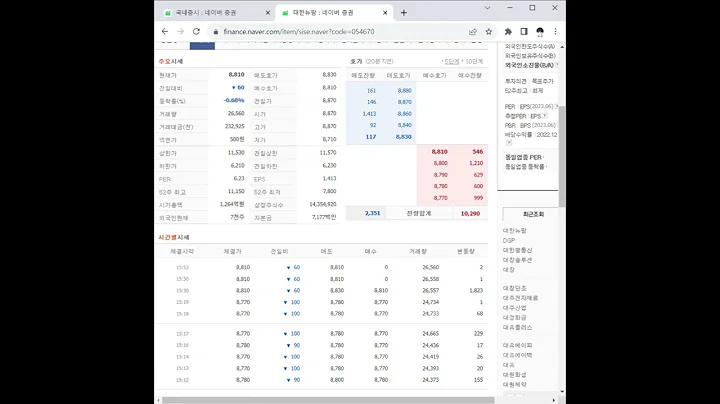This screenshot has height=404, width=720.
Task: Click help icon below 배당수익률
Action: pos(508,143)
